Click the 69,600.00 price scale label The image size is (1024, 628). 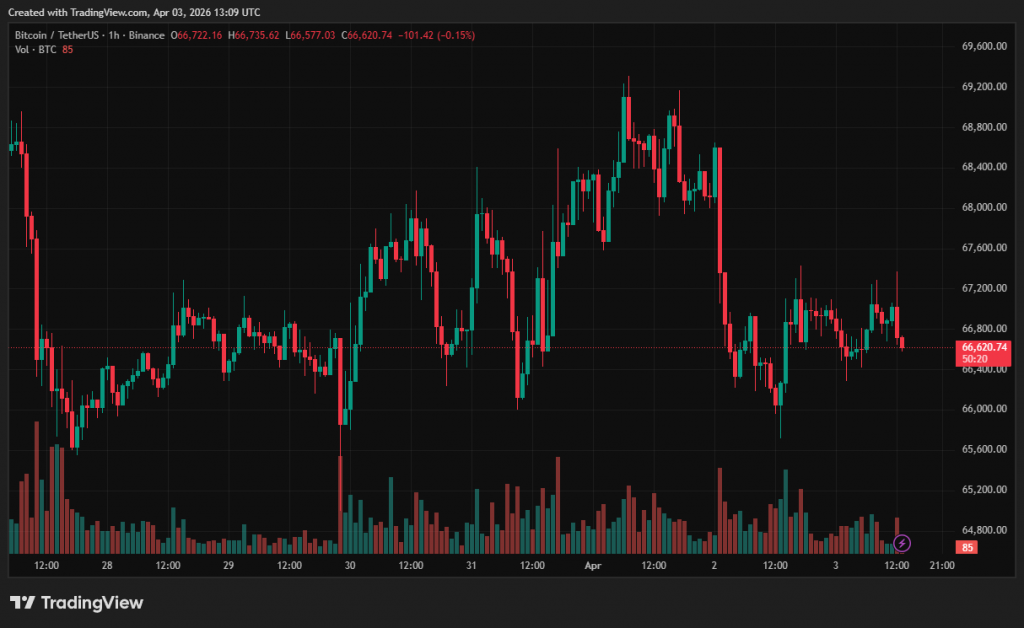[x=983, y=46]
